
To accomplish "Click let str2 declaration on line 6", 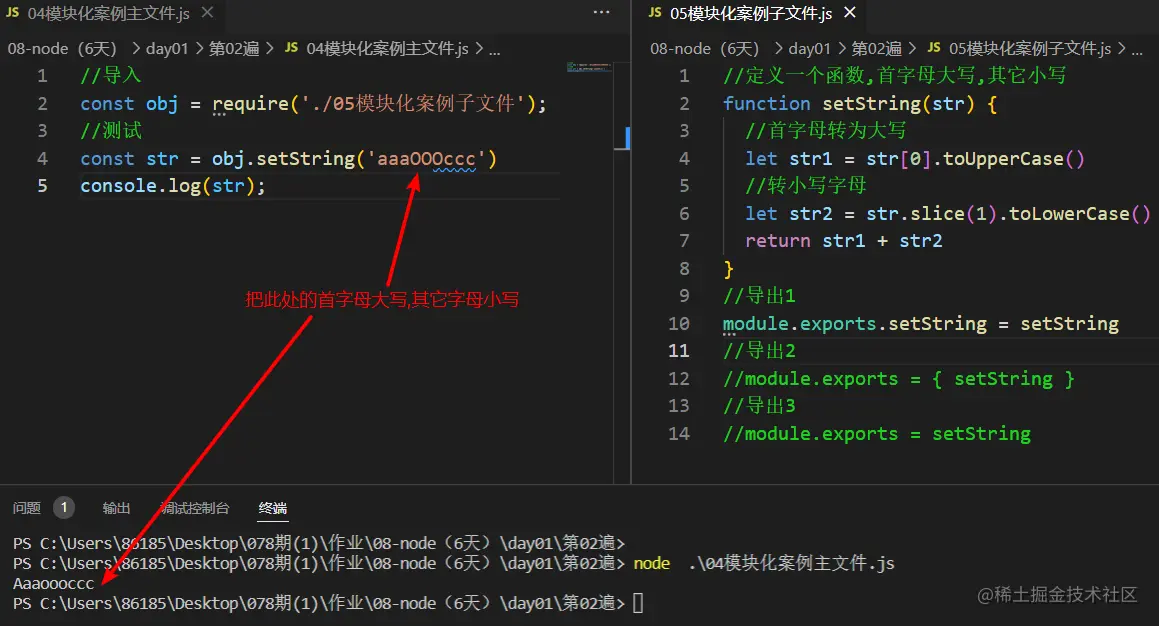I will 948,214.
